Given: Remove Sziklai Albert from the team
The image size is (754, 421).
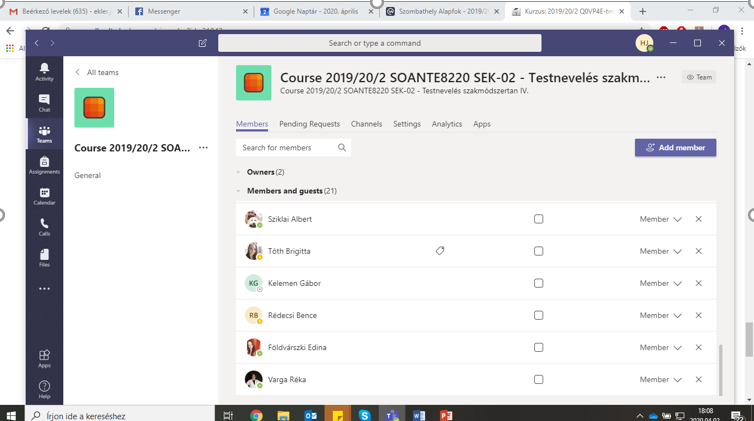Looking at the screenshot, I should pyautogui.click(x=699, y=219).
